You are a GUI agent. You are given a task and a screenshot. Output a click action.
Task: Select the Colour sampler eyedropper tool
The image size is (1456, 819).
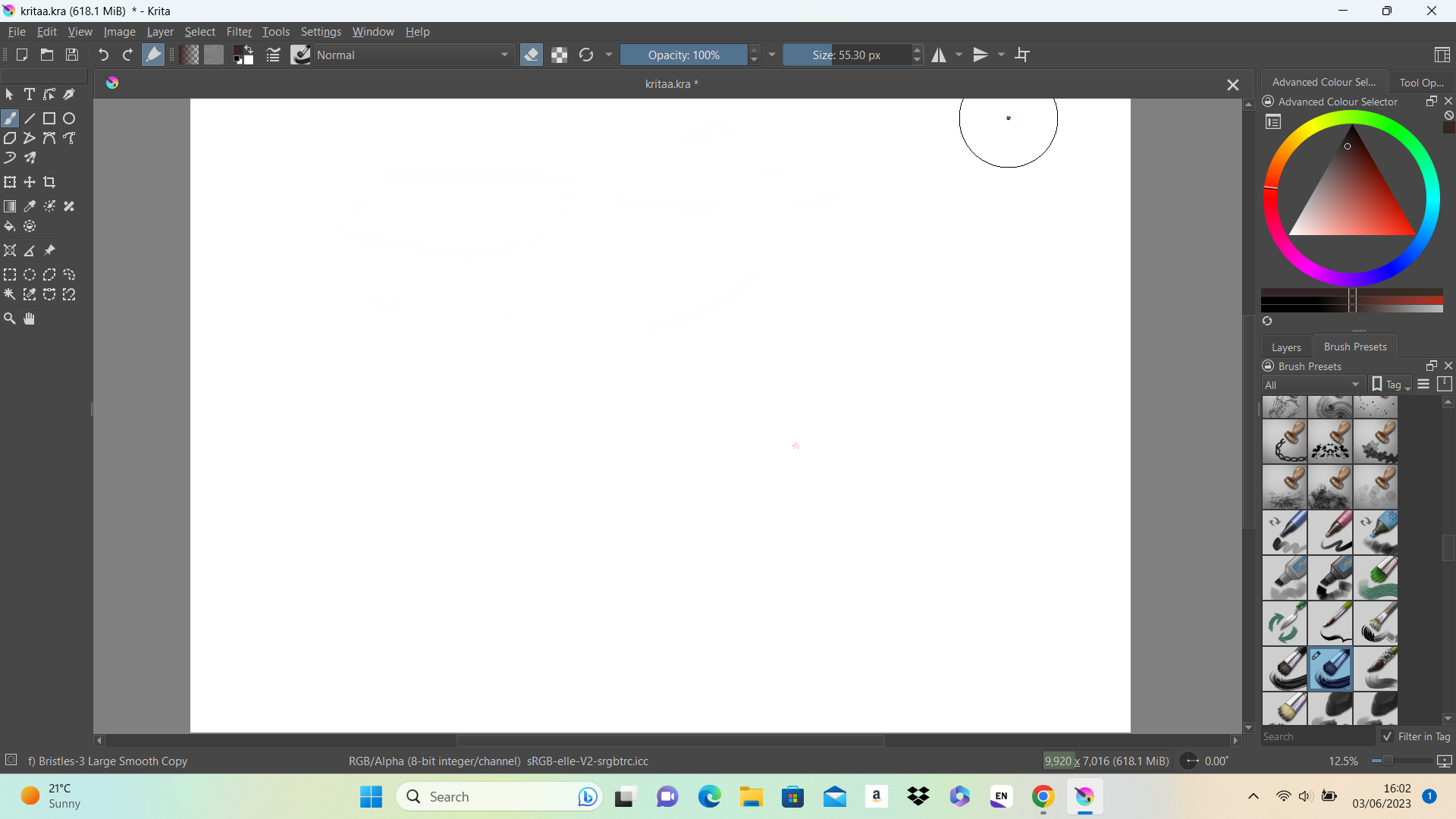(30, 206)
